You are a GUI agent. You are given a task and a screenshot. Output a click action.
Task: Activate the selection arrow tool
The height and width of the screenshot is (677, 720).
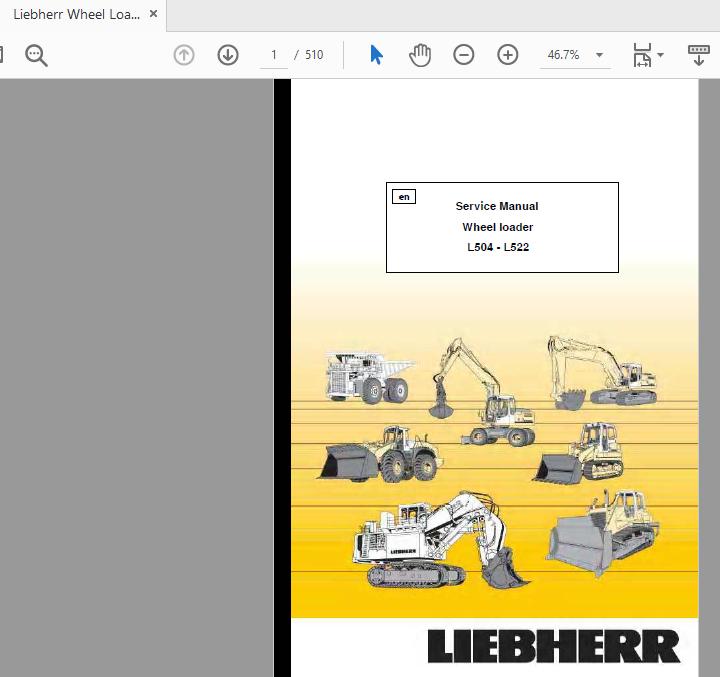pyautogui.click(x=377, y=55)
